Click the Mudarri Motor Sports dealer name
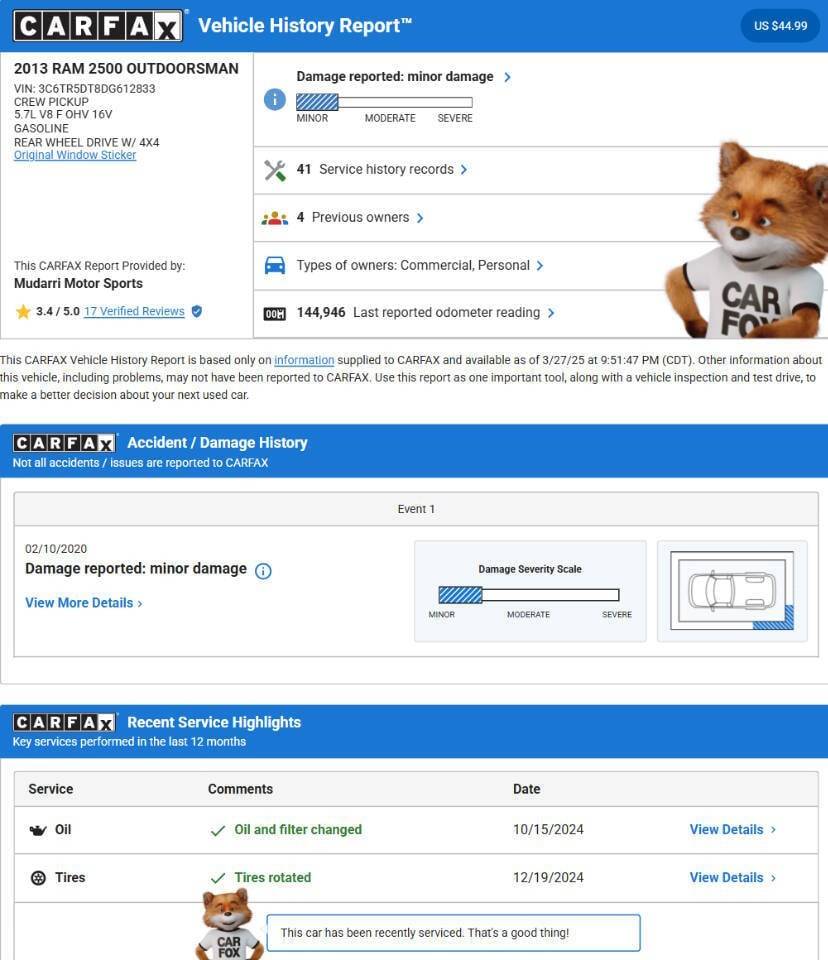 point(78,283)
